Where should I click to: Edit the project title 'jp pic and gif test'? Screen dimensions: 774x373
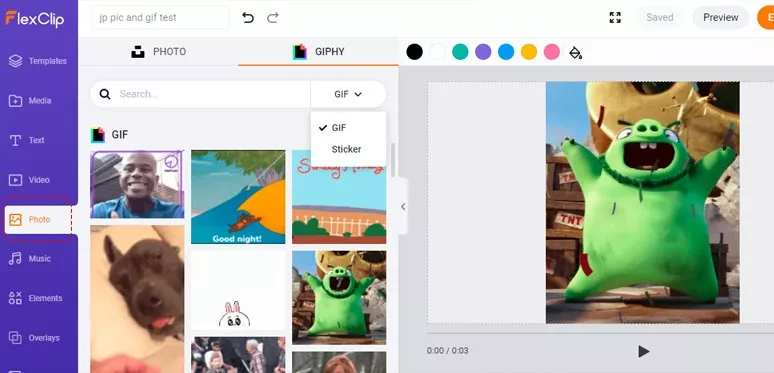coord(160,18)
